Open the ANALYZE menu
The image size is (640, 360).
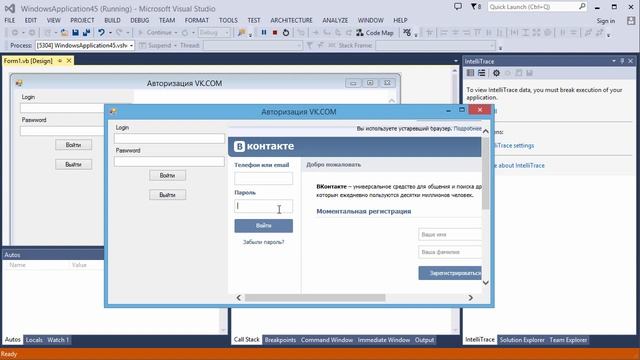tap(335, 20)
